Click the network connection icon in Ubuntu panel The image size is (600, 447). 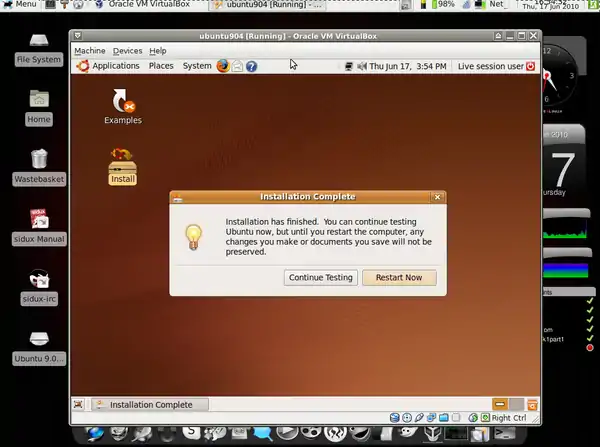[348, 66]
